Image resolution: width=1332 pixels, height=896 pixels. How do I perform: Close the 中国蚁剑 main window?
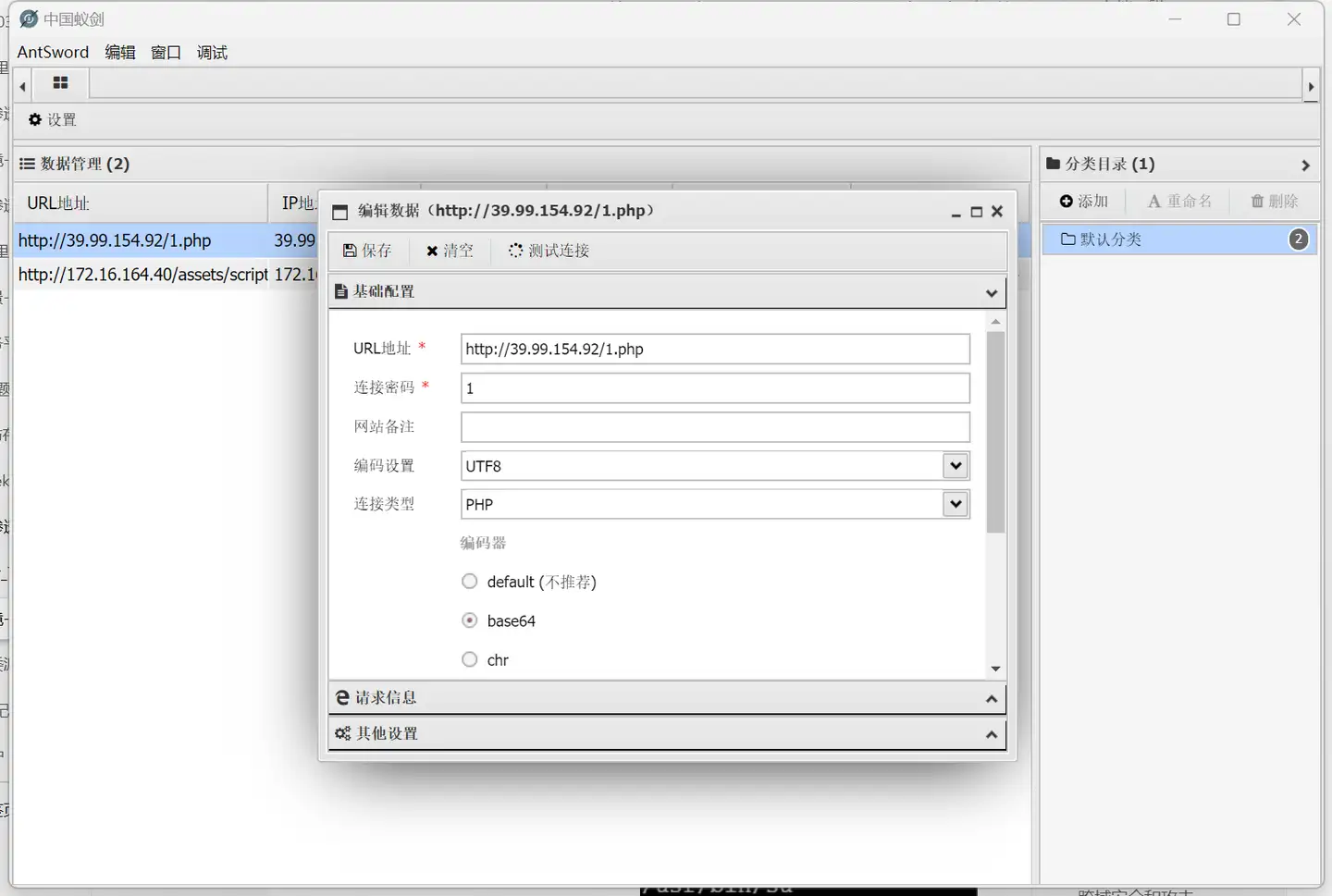[1294, 19]
